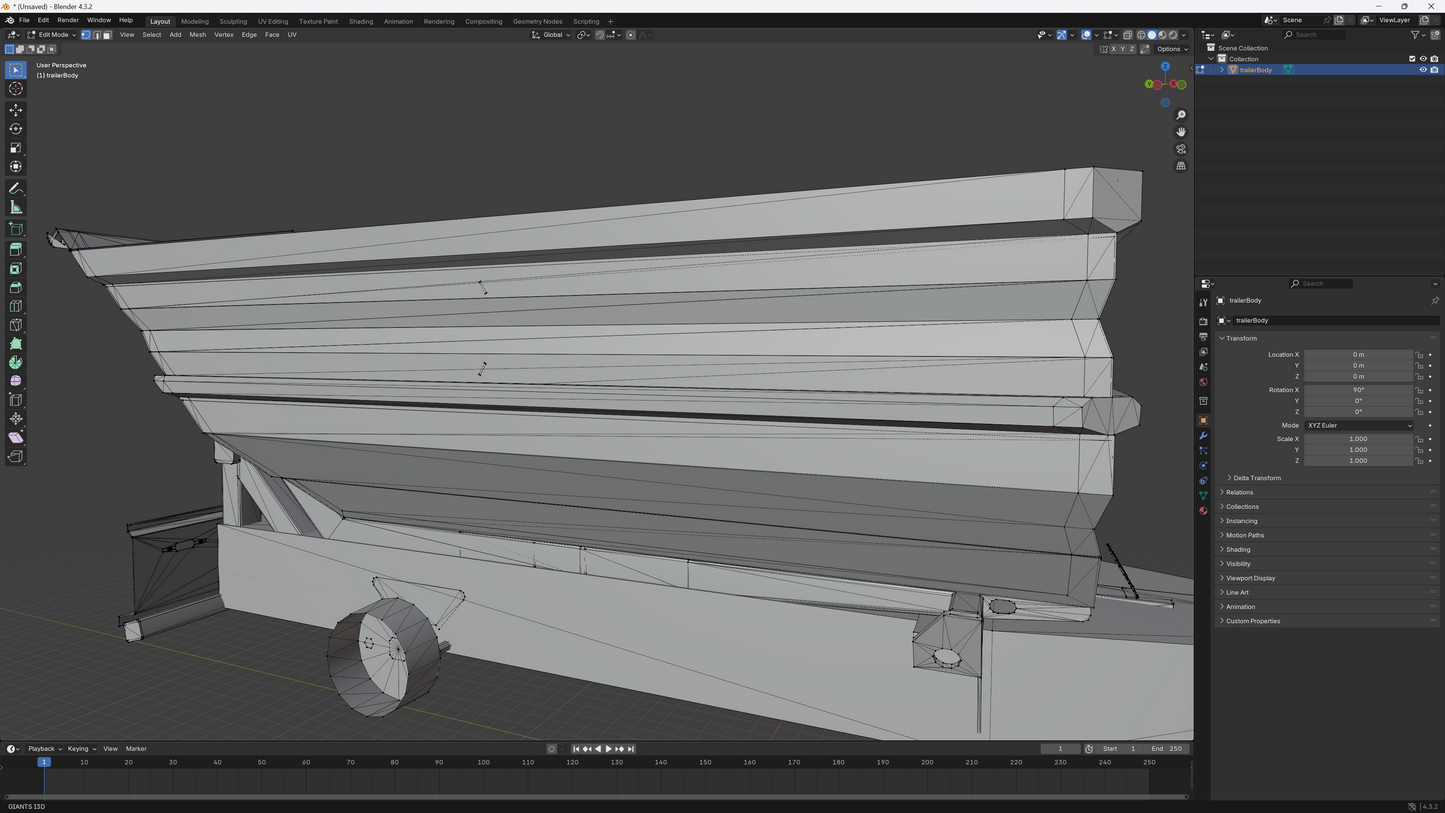Click the Zoom viewport magnifier icon

pyautogui.click(x=1181, y=115)
